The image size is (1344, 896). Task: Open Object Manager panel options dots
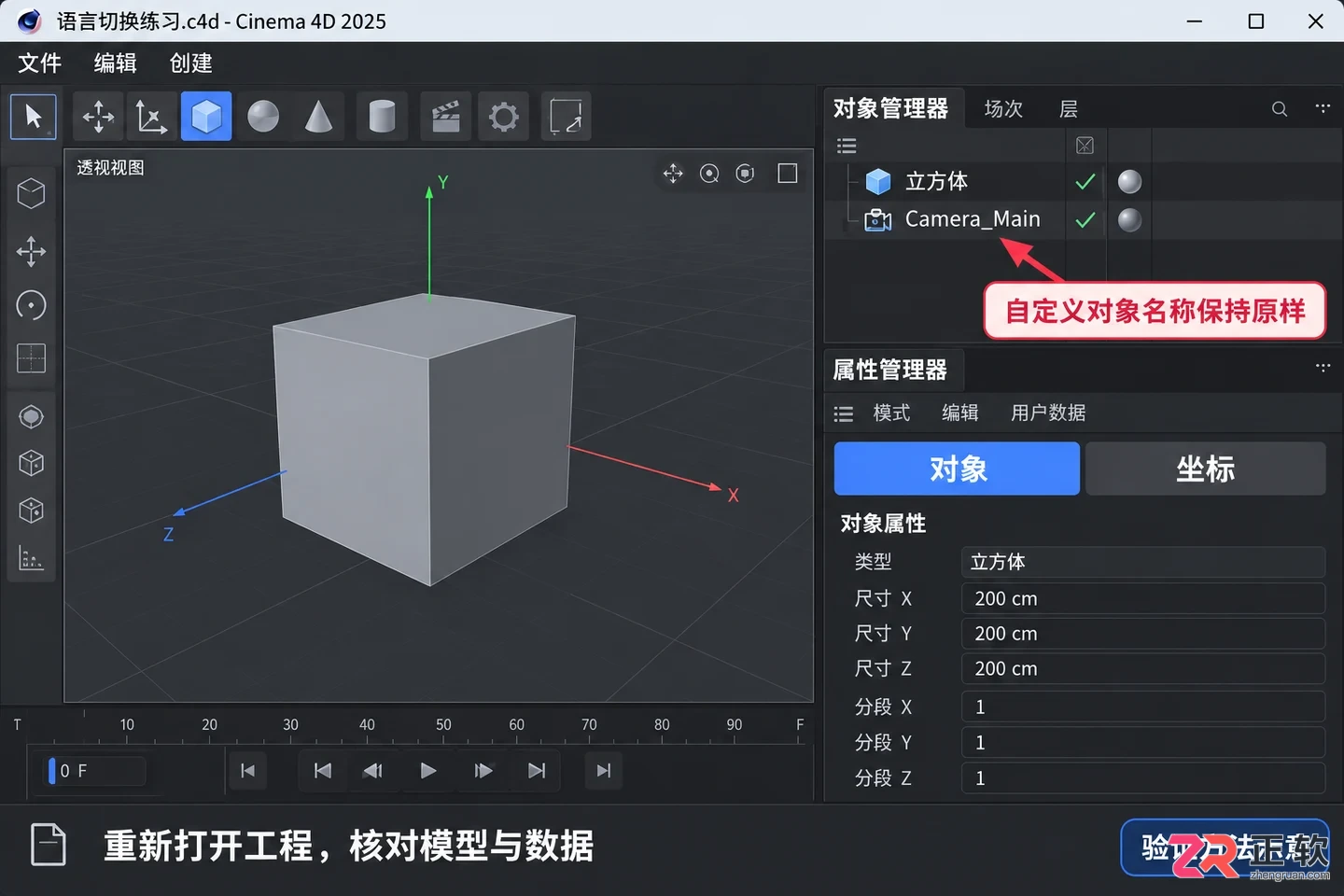(1323, 107)
